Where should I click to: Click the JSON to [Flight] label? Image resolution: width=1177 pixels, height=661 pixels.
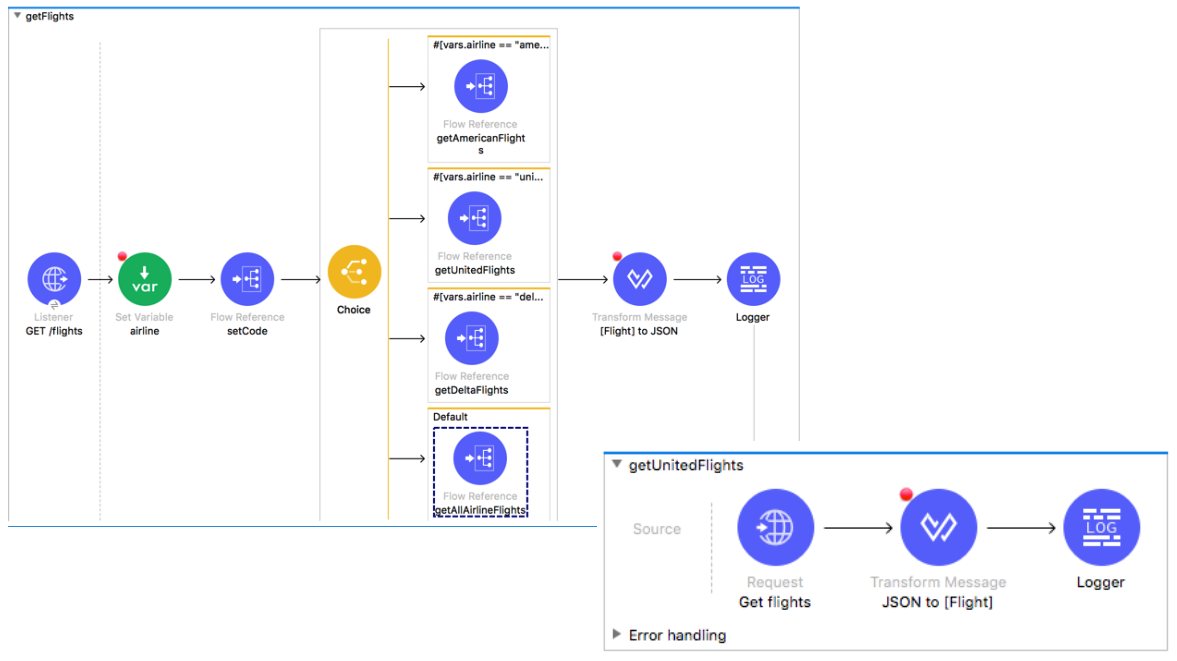click(x=938, y=602)
